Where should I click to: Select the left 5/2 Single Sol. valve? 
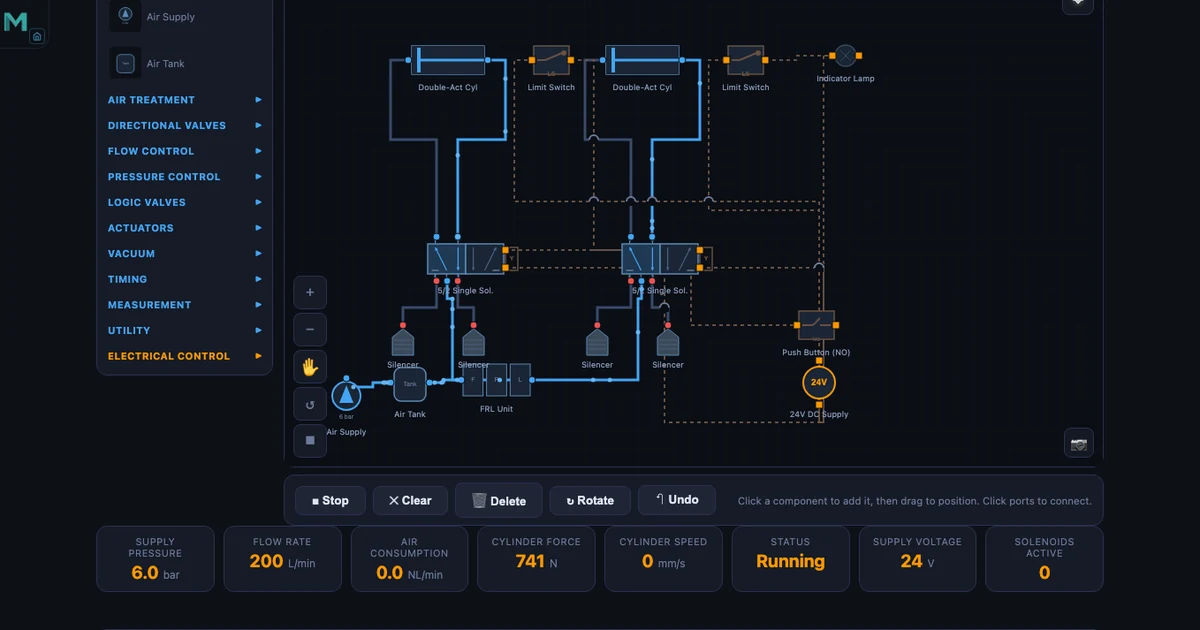point(465,259)
